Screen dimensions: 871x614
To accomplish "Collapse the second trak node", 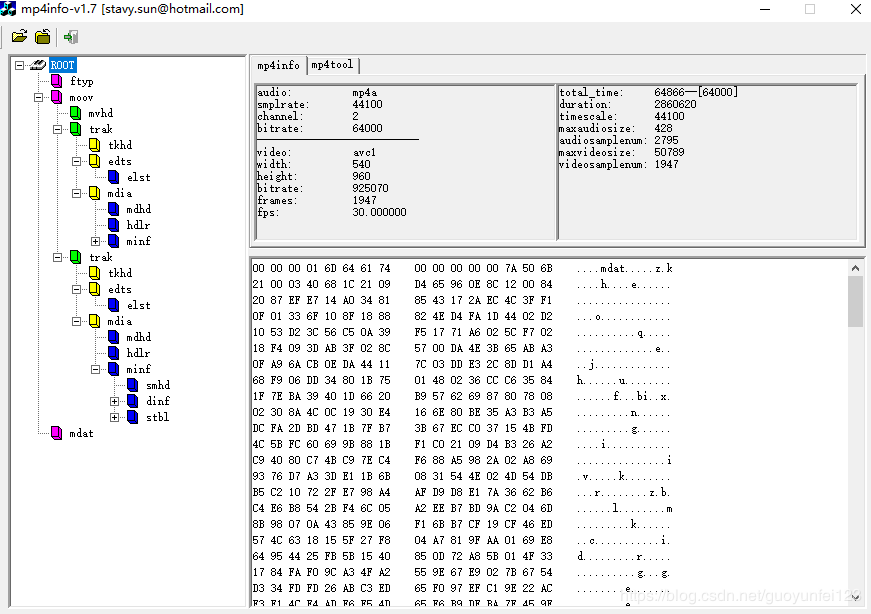I will tap(57, 257).
